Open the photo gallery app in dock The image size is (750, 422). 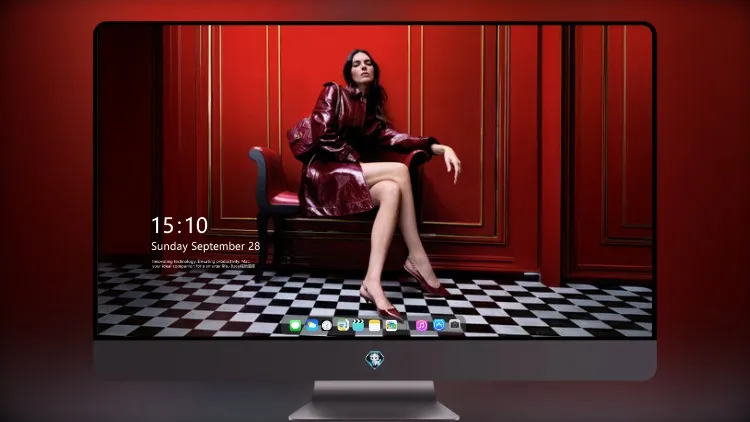pyautogui.click(x=391, y=326)
